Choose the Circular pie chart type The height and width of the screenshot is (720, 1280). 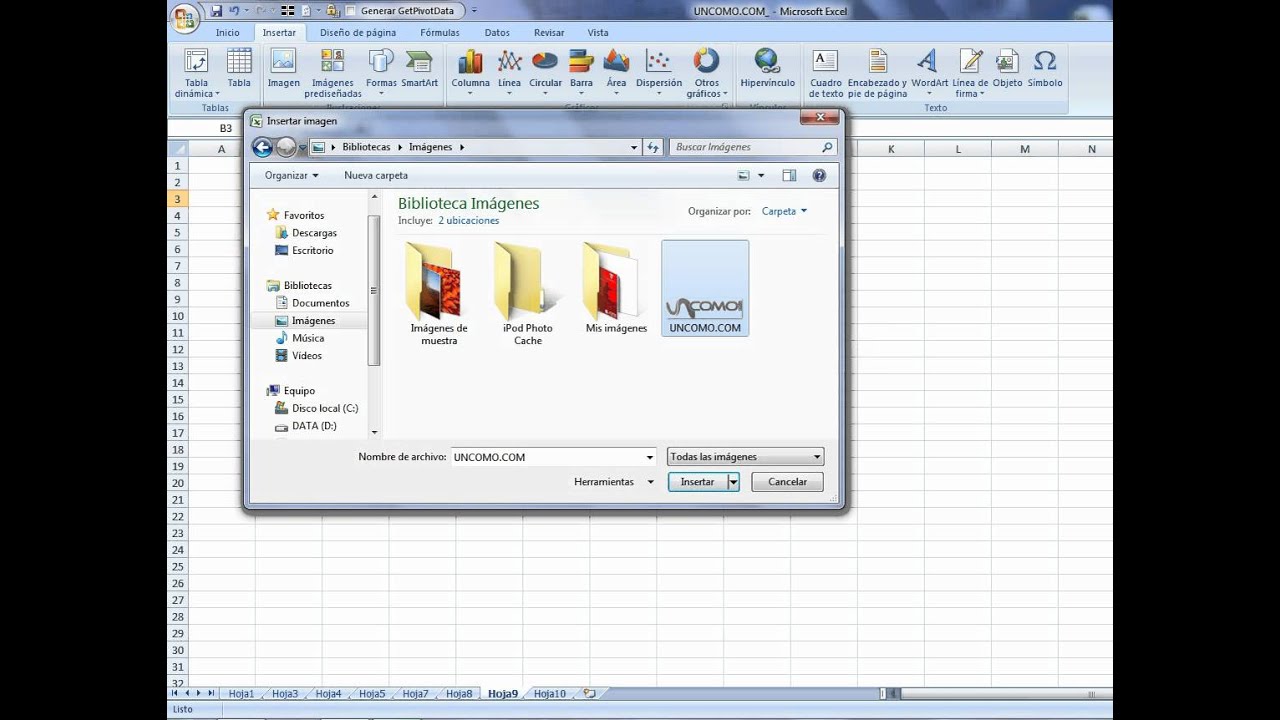tap(545, 70)
